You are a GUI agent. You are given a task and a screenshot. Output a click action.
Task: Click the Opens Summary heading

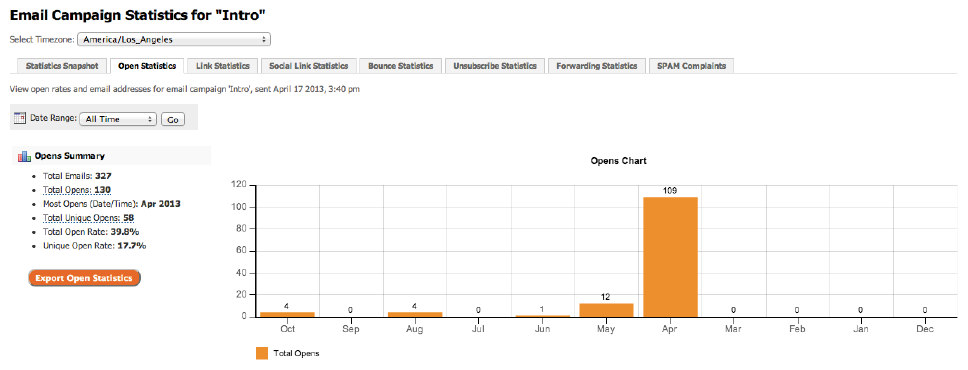point(69,156)
